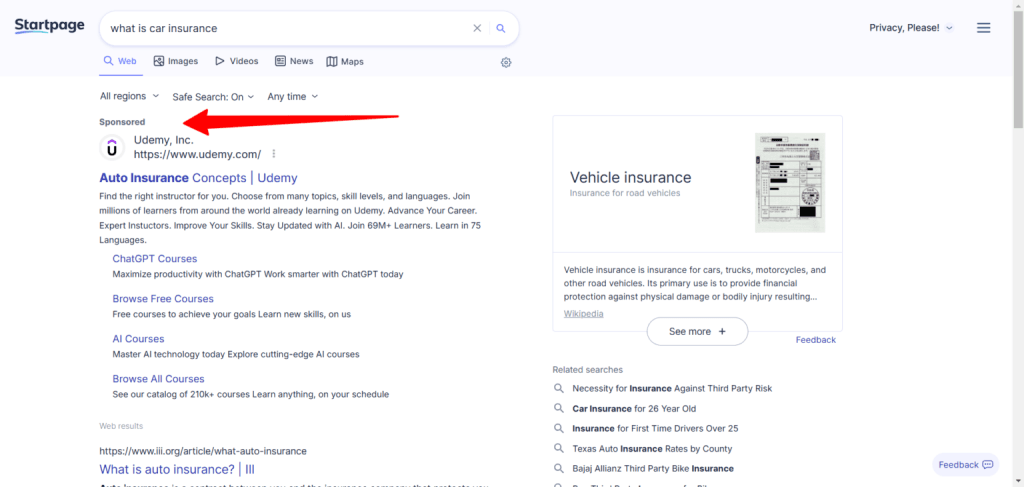Open the Safe Search: On dropdown
This screenshot has height=487, width=1024.
(x=214, y=97)
